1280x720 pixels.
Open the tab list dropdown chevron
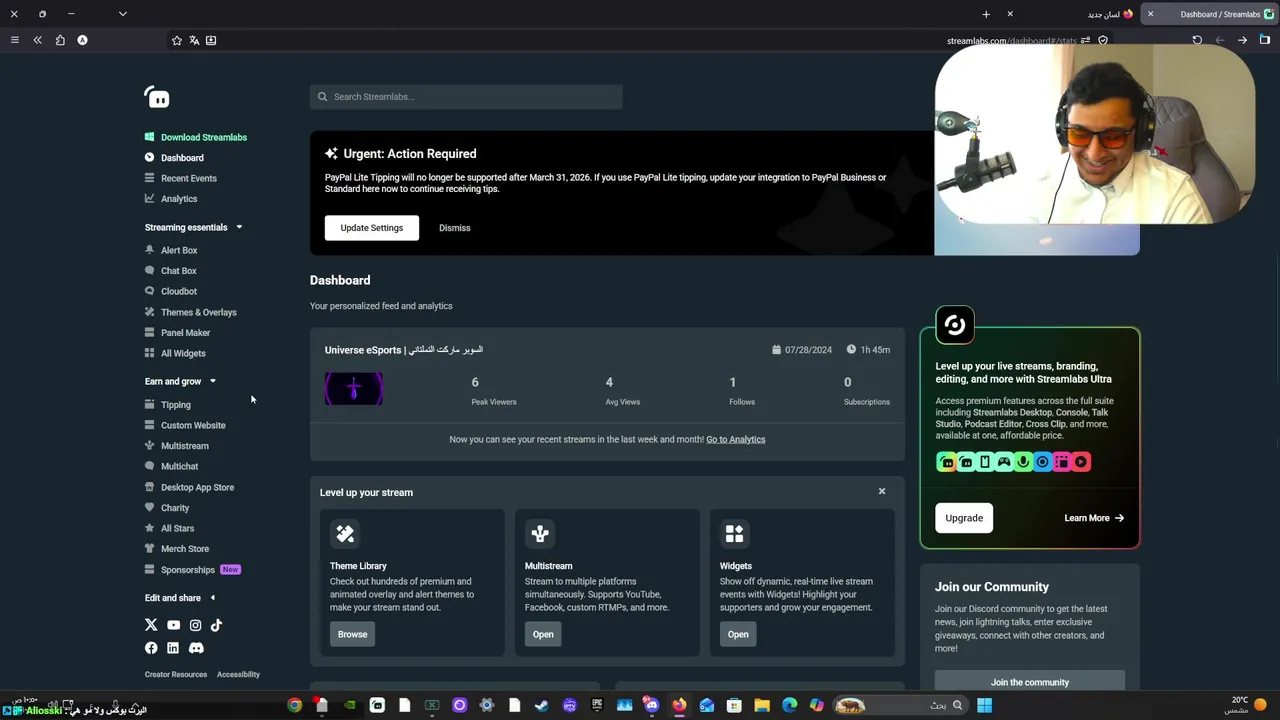122,14
